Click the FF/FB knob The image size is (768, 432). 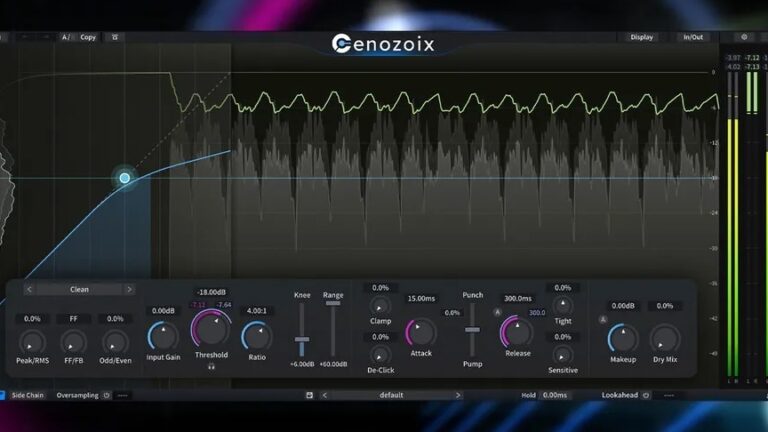74,342
